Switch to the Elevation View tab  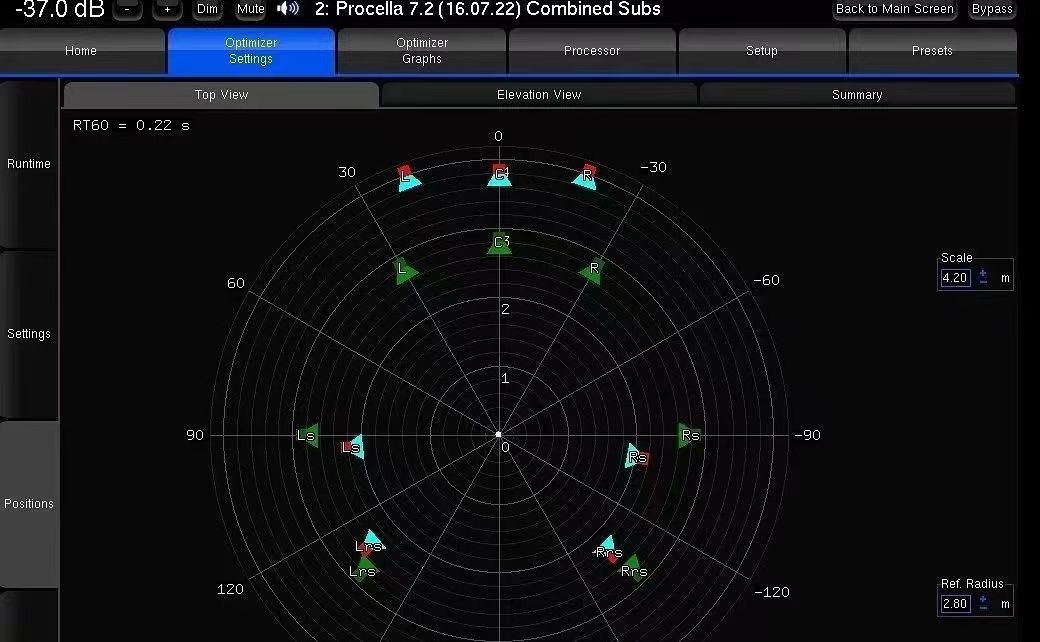(539, 95)
